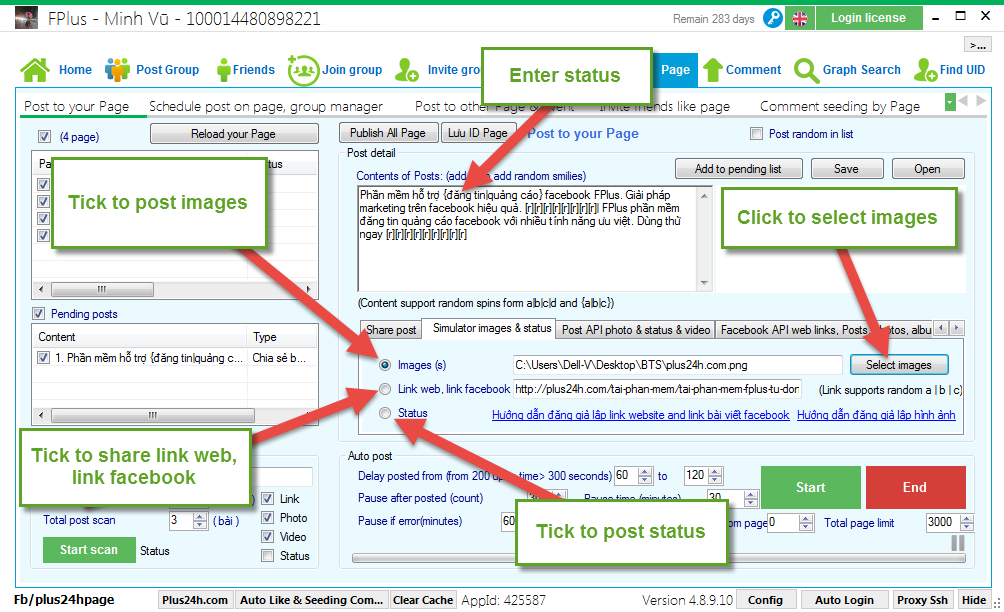The width and height of the screenshot is (1004, 612).
Task: Open 'Hướng dẫn đăng giả lập hình ảnh' link
Action: 876,415
